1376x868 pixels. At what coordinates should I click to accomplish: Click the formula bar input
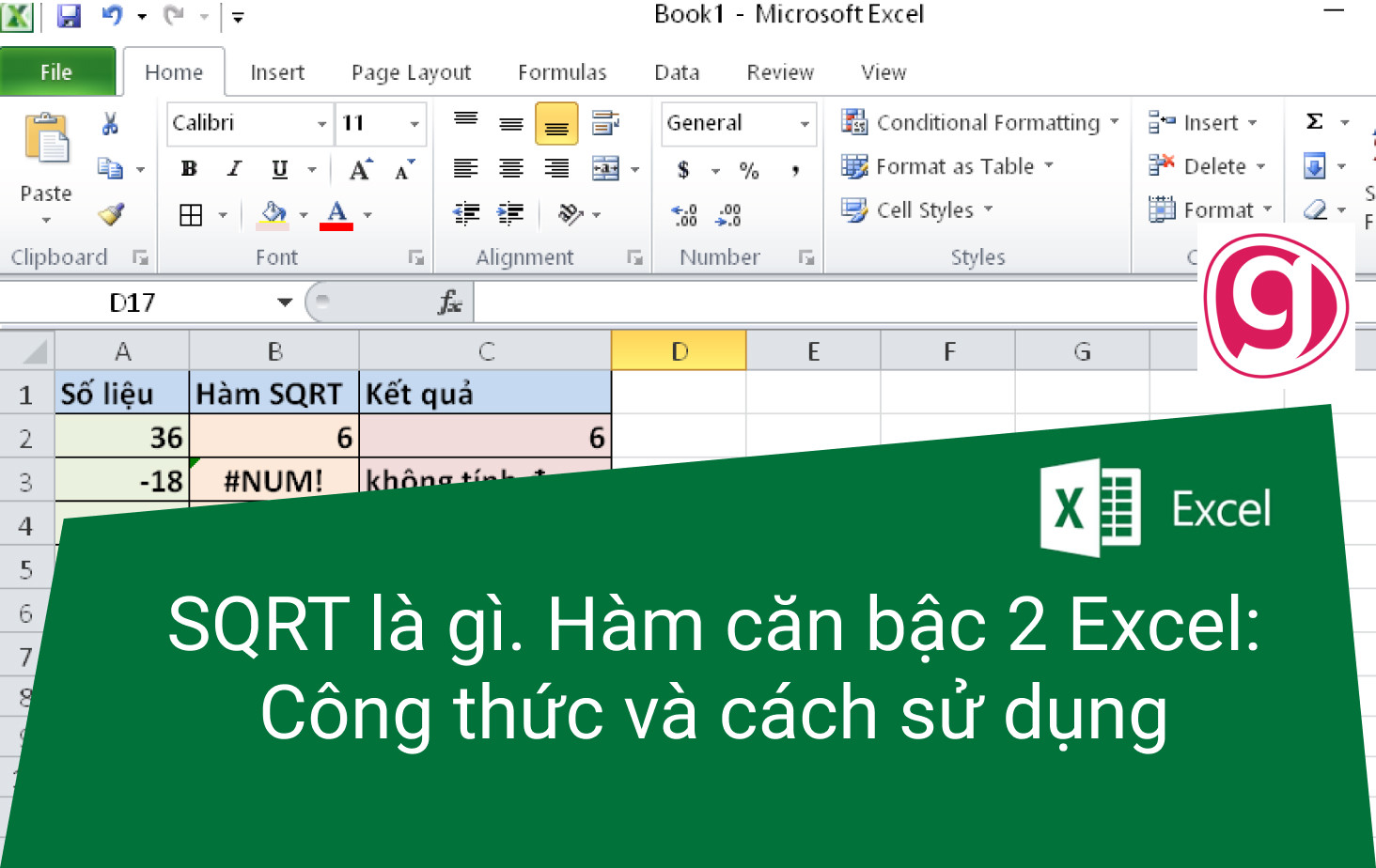(837, 302)
